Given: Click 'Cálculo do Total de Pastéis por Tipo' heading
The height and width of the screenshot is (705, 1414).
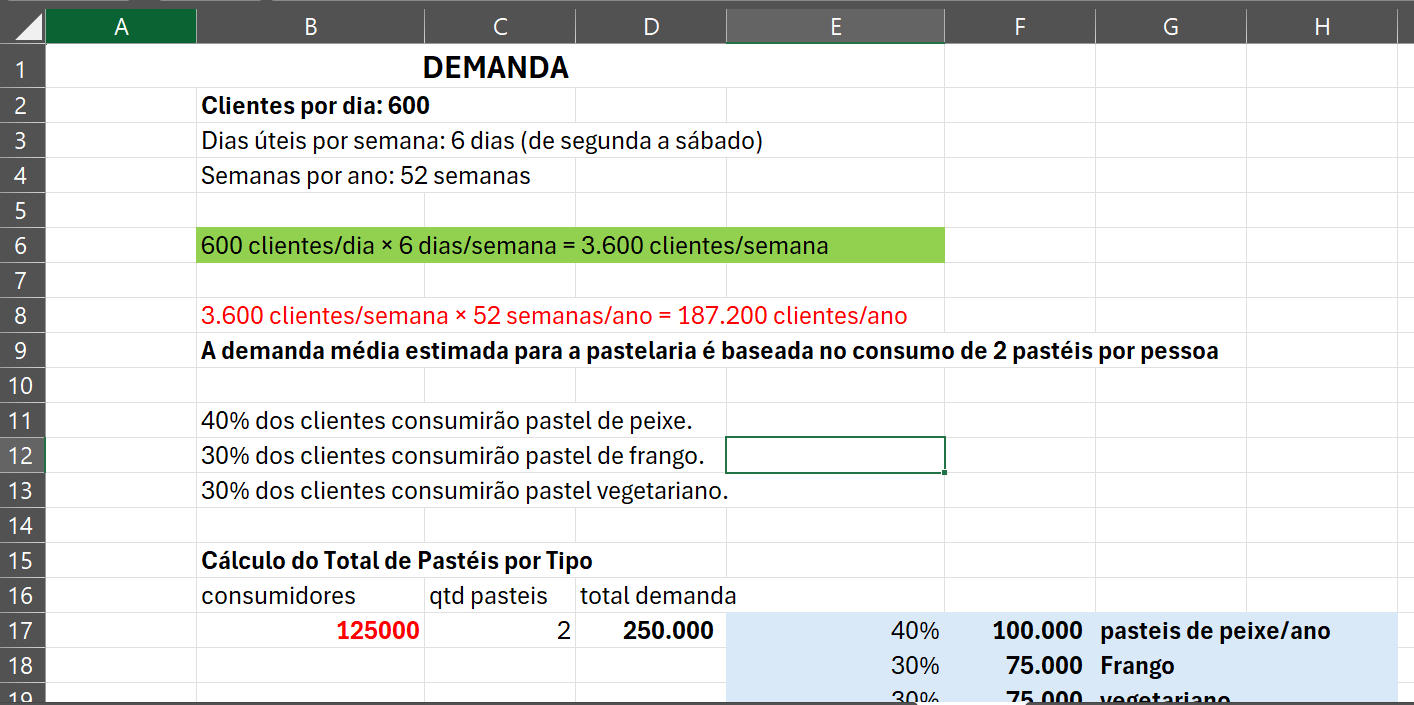Looking at the screenshot, I should click(x=396, y=561).
